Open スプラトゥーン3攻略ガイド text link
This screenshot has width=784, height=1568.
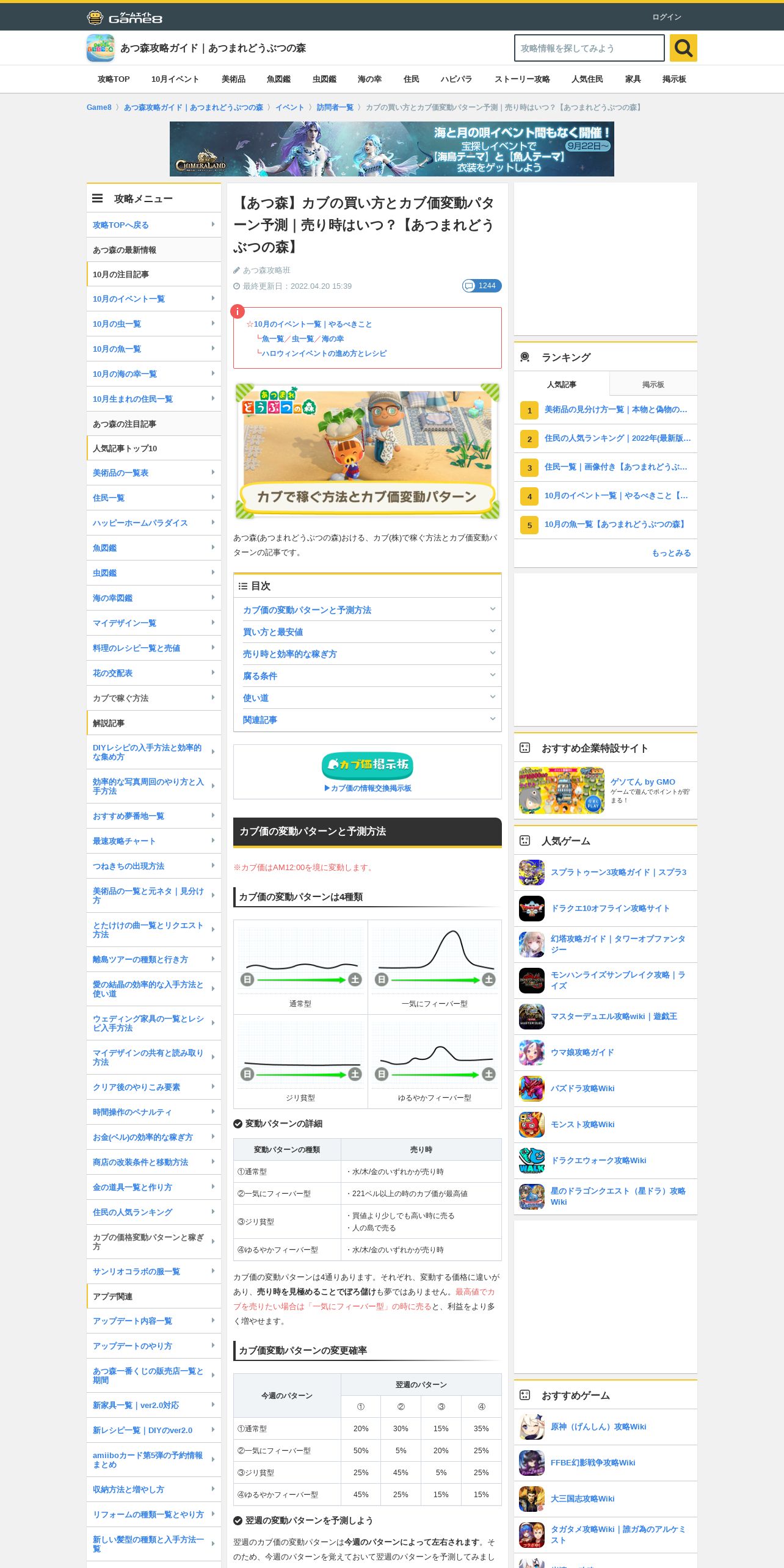tap(619, 873)
